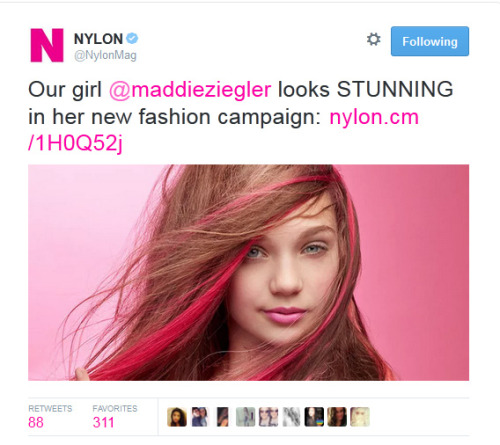The width and height of the screenshot is (500, 445).
Task: View the 88 retweets list
Action: pyautogui.click(x=50, y=417)
